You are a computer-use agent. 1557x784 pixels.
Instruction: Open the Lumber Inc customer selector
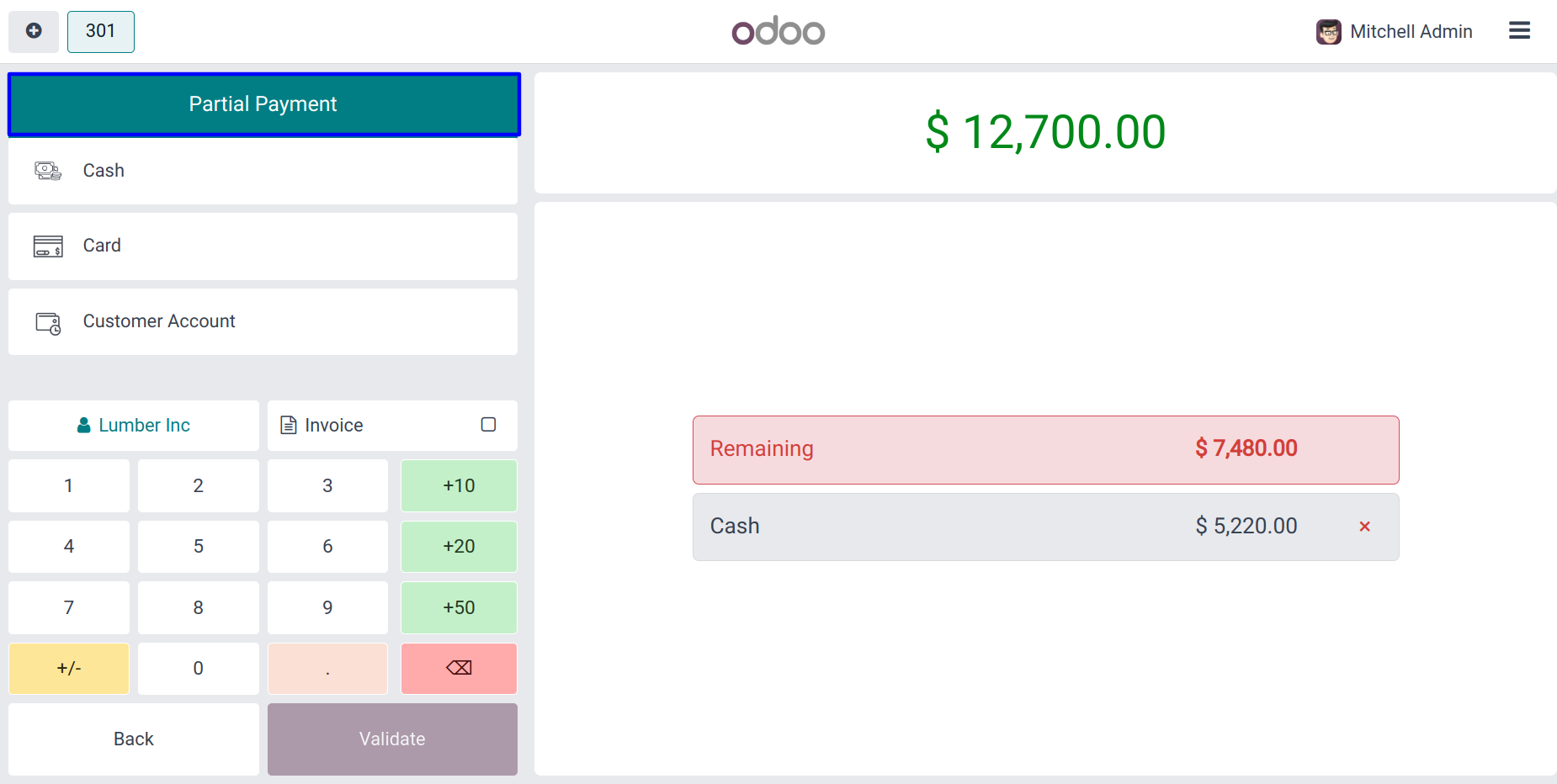point(134,425)
